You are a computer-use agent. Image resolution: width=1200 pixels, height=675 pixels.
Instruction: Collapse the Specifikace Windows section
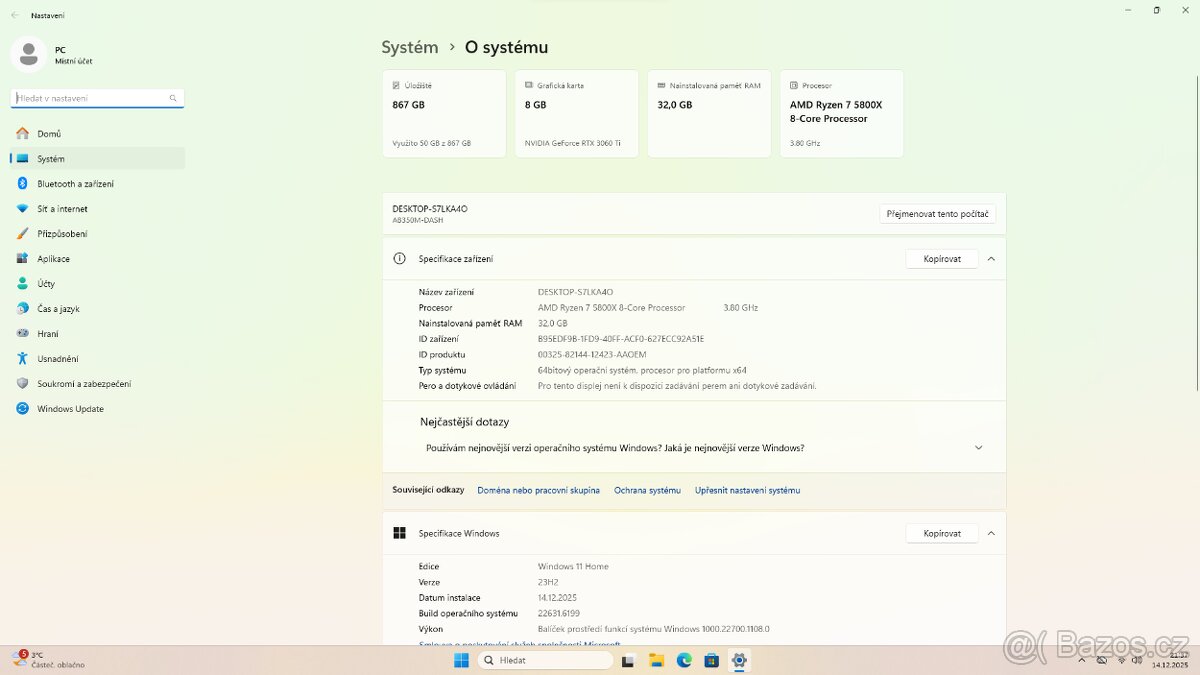point(991,533)
